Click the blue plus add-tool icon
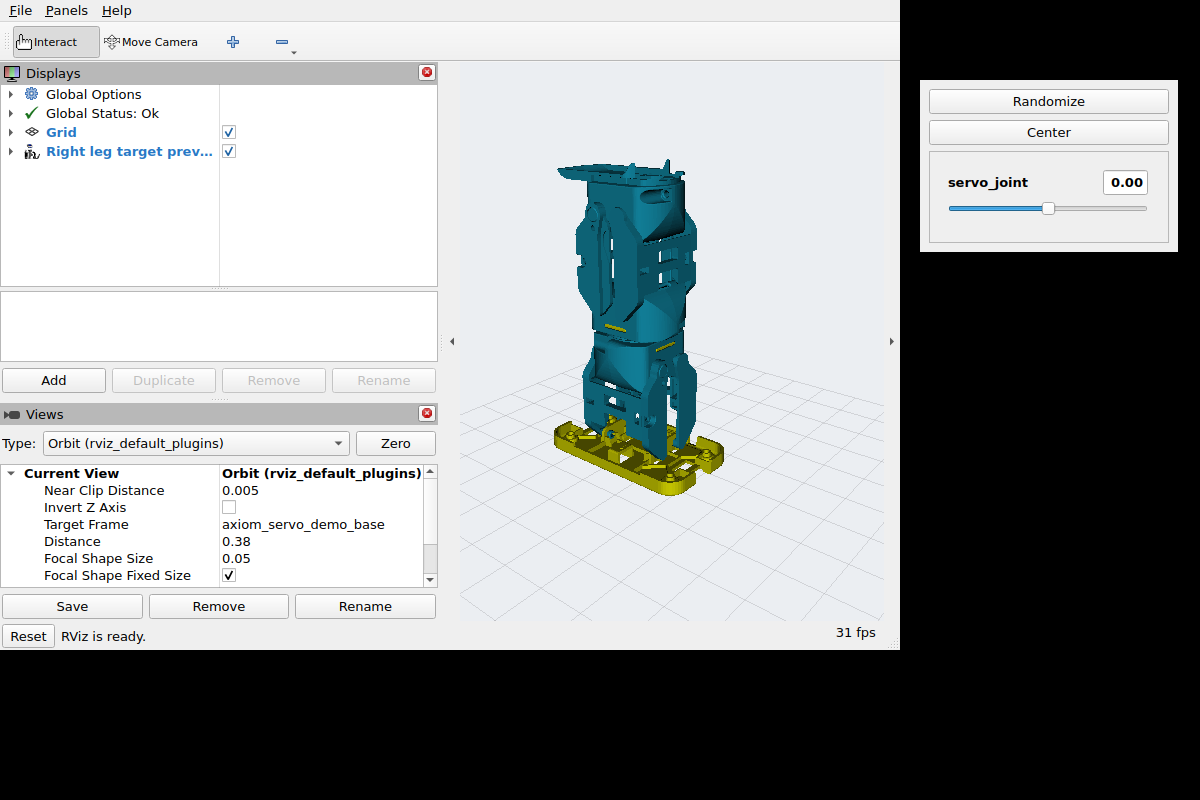Image resolution: width=1200 pixels, height=800 pixels. [233, 42]
